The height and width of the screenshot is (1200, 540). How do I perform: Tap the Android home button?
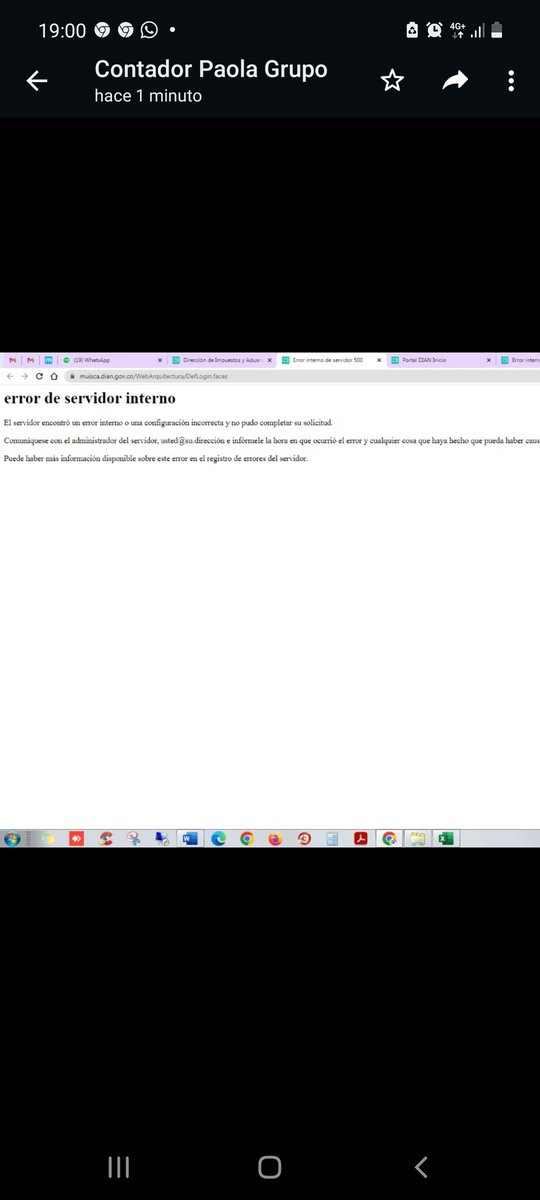pos(269,1166)
